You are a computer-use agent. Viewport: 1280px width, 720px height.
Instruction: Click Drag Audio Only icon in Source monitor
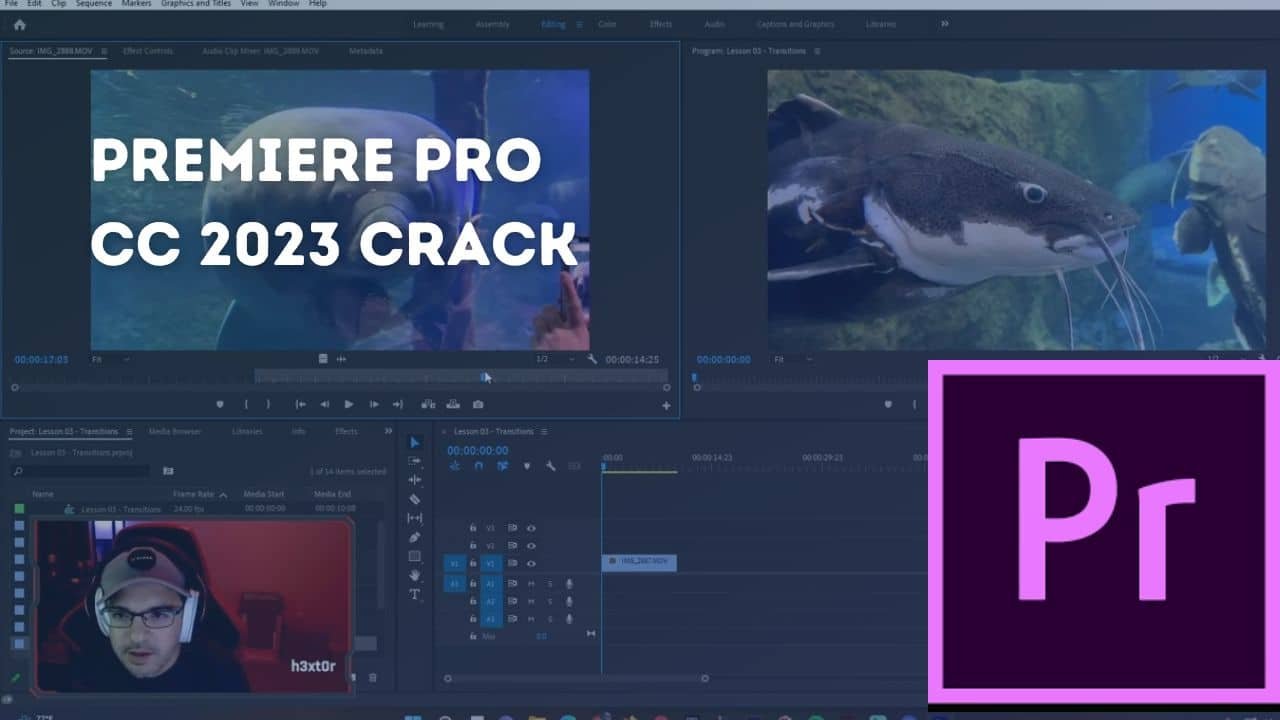coord(341,358)
